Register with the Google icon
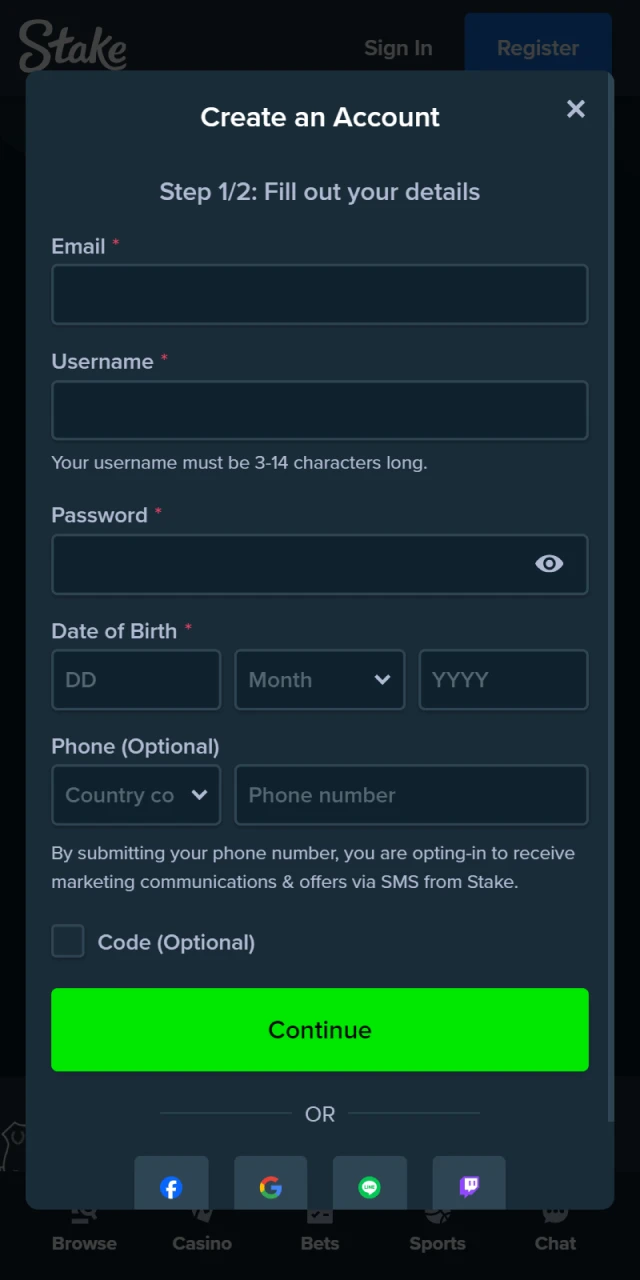 click(x=270, y=1188)
